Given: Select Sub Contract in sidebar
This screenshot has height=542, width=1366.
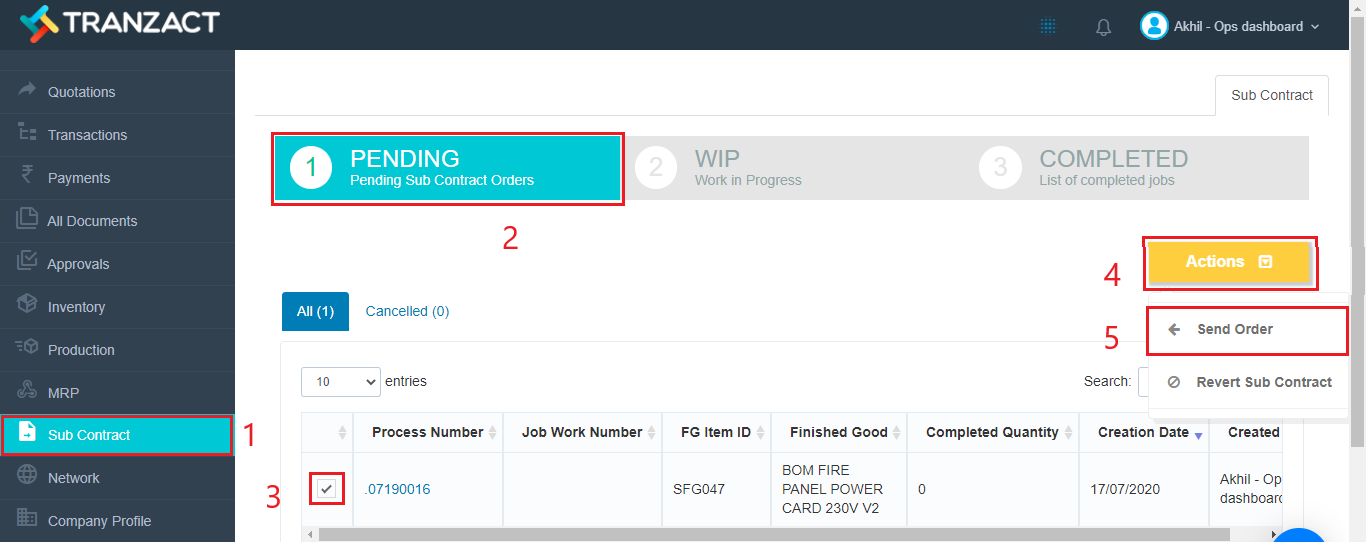Looking at the screenshot, I should point(117,435).
